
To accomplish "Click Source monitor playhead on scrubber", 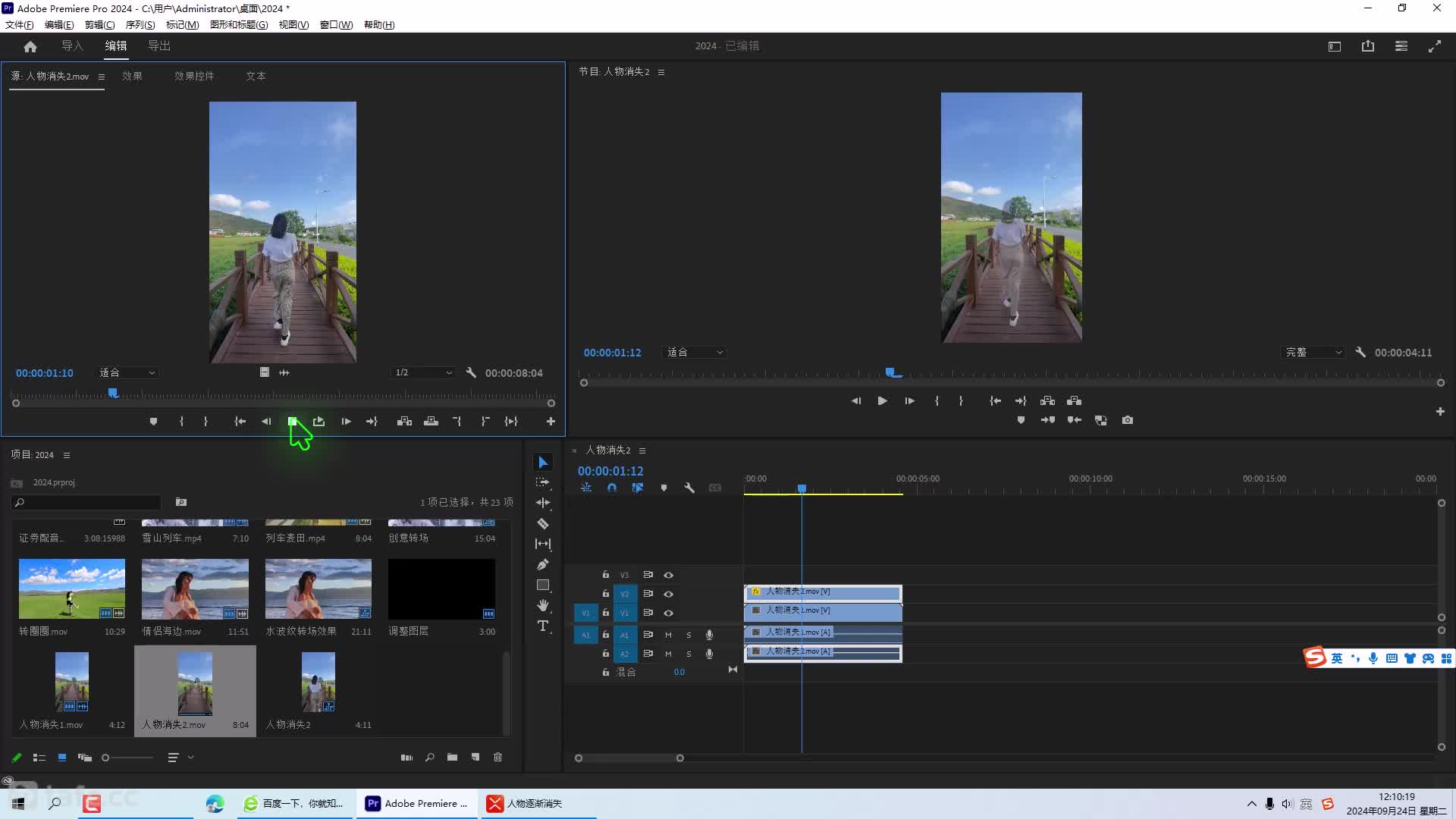I will tap(113, 393).
